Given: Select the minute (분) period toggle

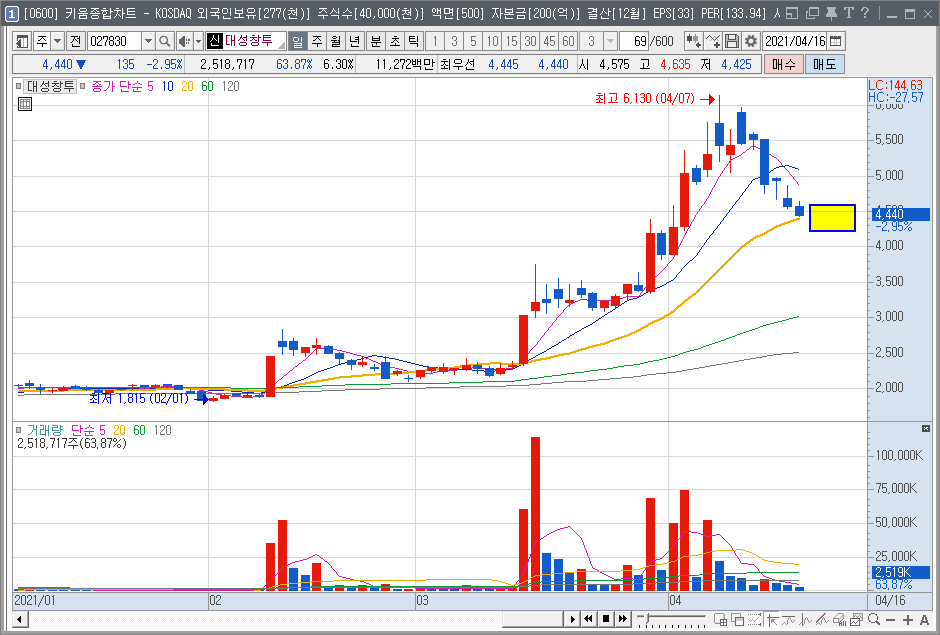Looking at the screenshot, I should [376, 41].
